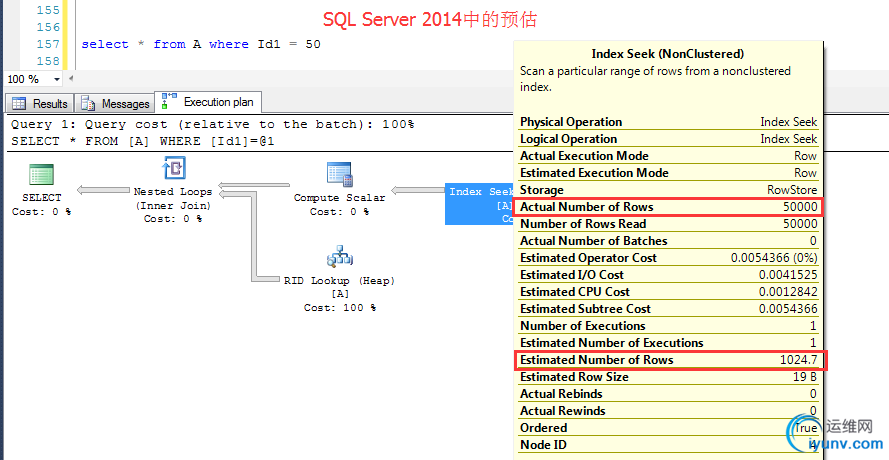Open the Results tab
This screenshot has width=889, height=460.
tap(40, 104)
